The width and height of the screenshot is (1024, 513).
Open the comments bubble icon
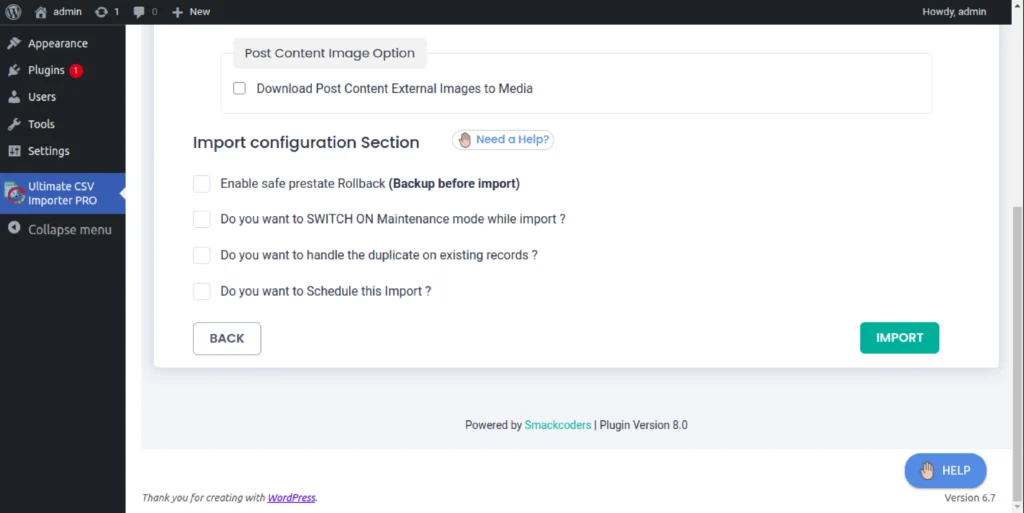point(139,12)
